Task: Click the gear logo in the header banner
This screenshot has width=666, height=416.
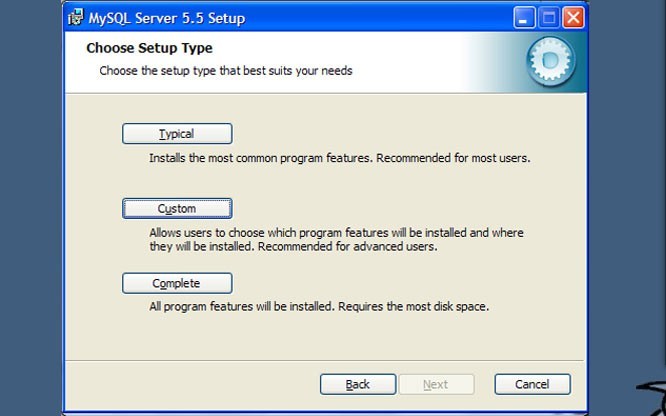Action: 549,63
